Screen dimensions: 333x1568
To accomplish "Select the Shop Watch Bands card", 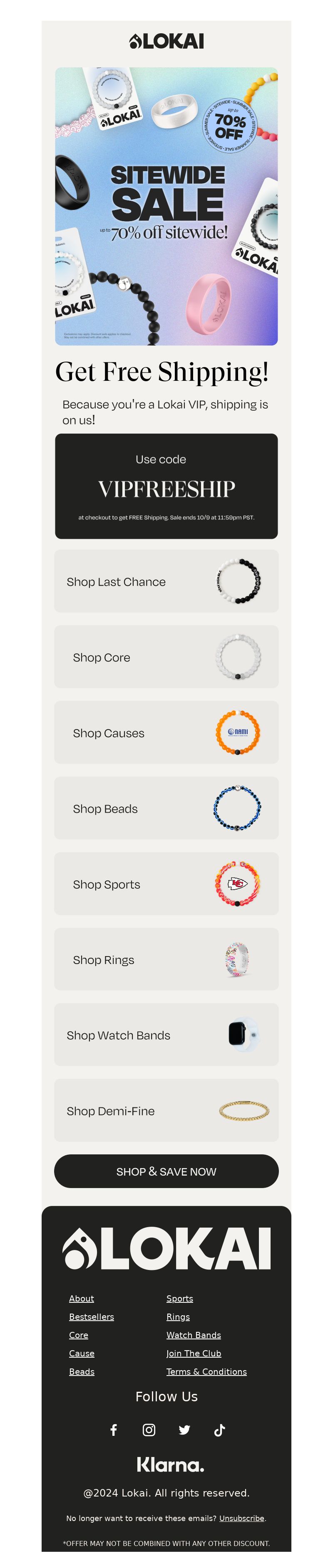I will pyautogui.click(x=166, y=1035).
